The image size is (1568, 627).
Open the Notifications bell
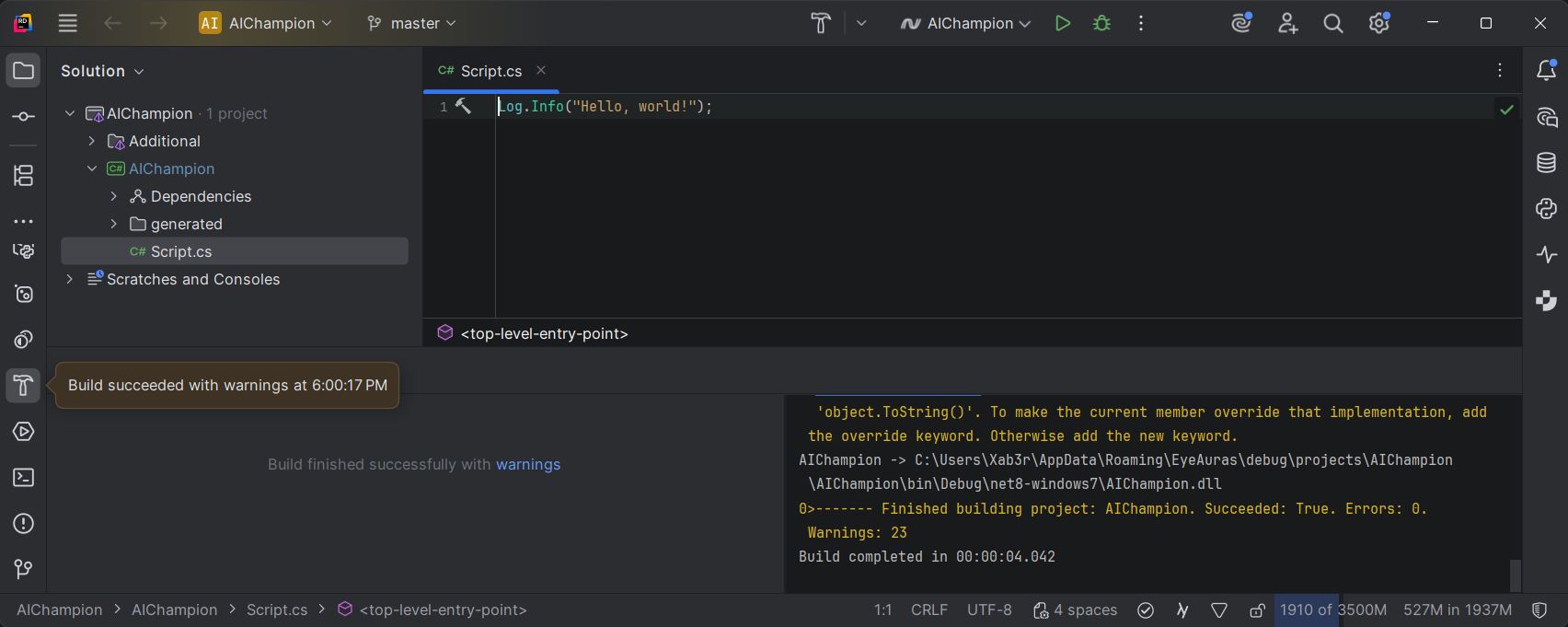1547,70
